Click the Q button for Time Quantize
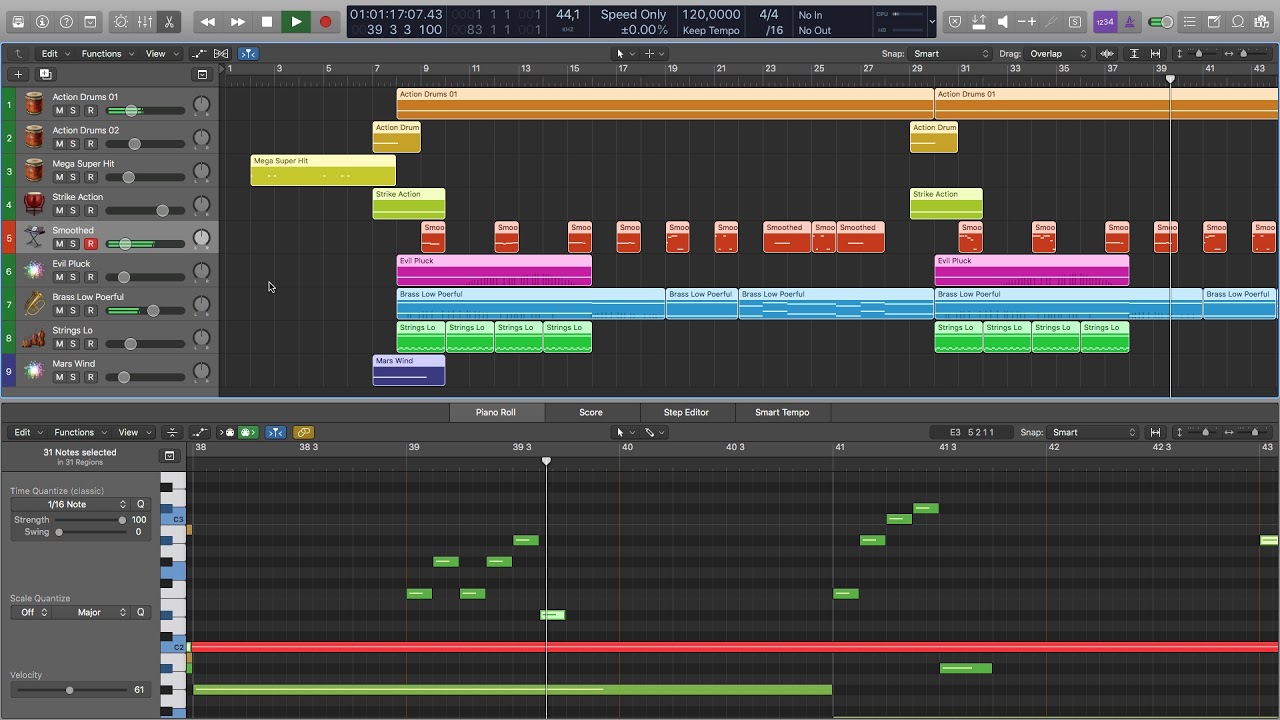This screenshot has height=720, width=1280. [x=141, y=504]
